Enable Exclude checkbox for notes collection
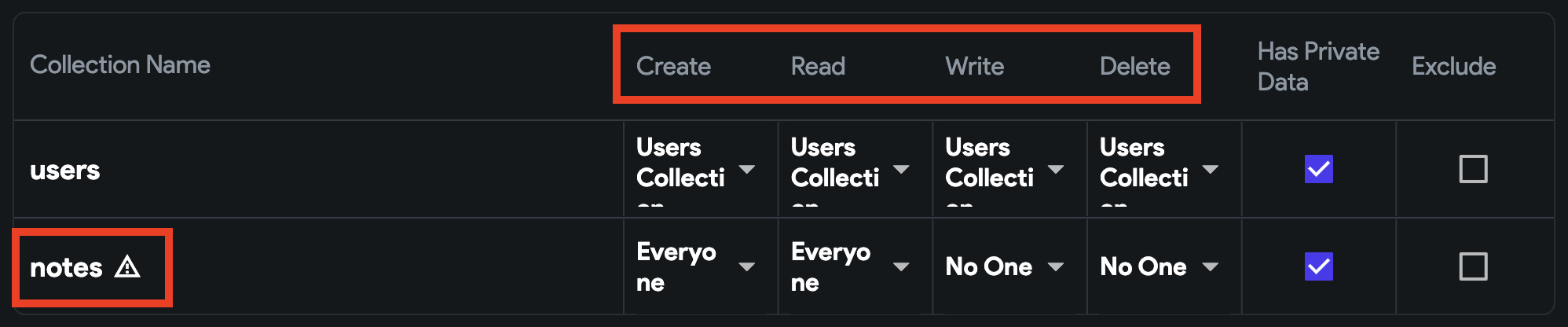Viewport: 1568px width, 327px height. point(1473,266)
